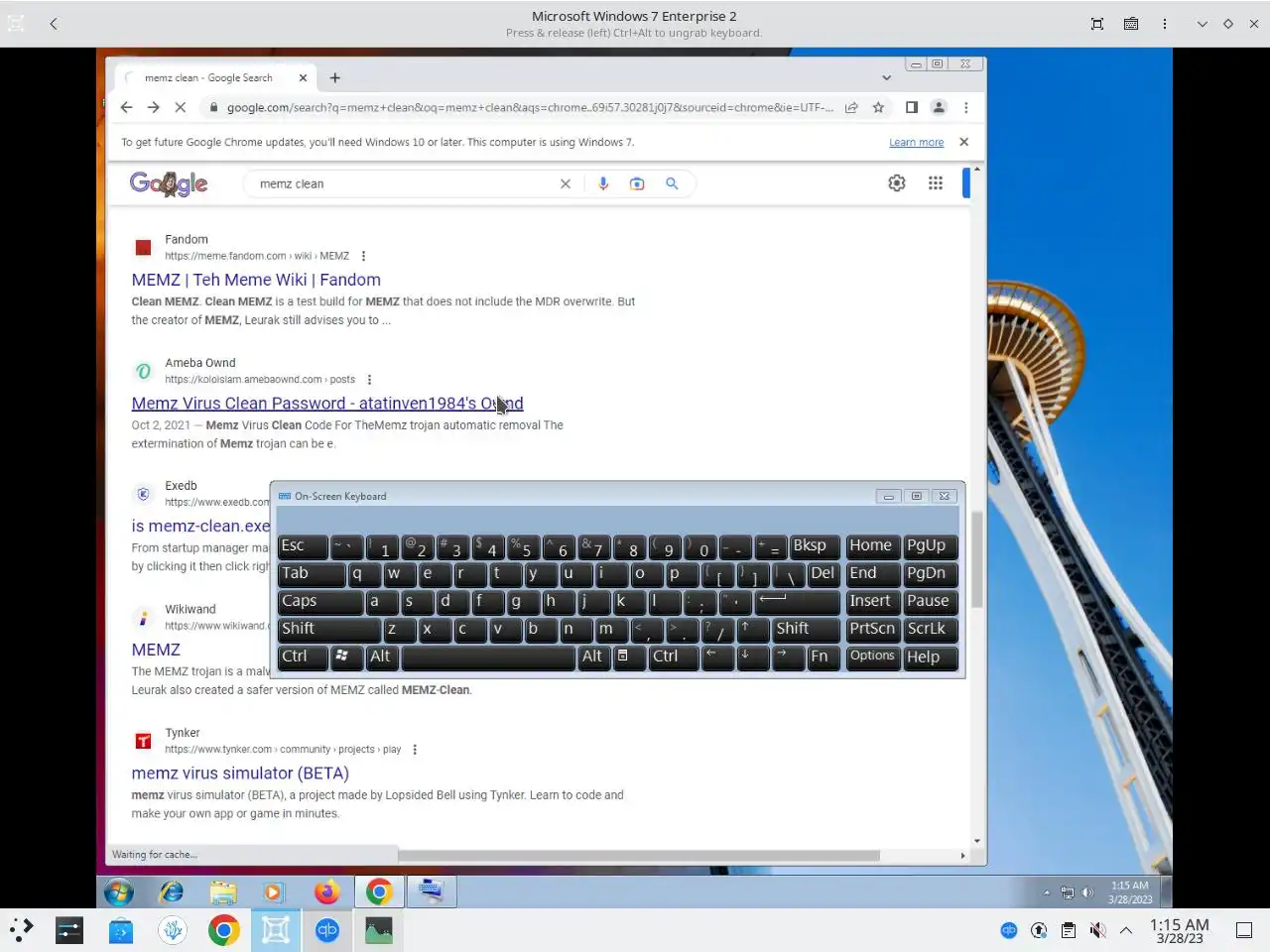1270x952 pixels.
Task: Open Google quick settings gear
Action: pyautogui.click(x=897, y=182)
